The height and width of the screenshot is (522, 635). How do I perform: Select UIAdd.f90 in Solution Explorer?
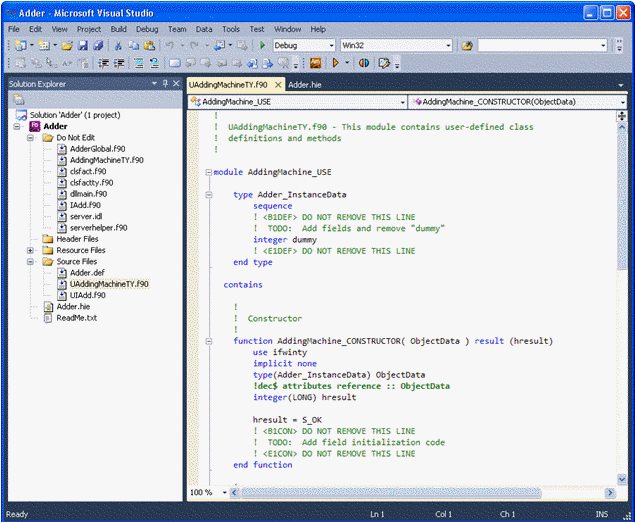click(88, 295)
